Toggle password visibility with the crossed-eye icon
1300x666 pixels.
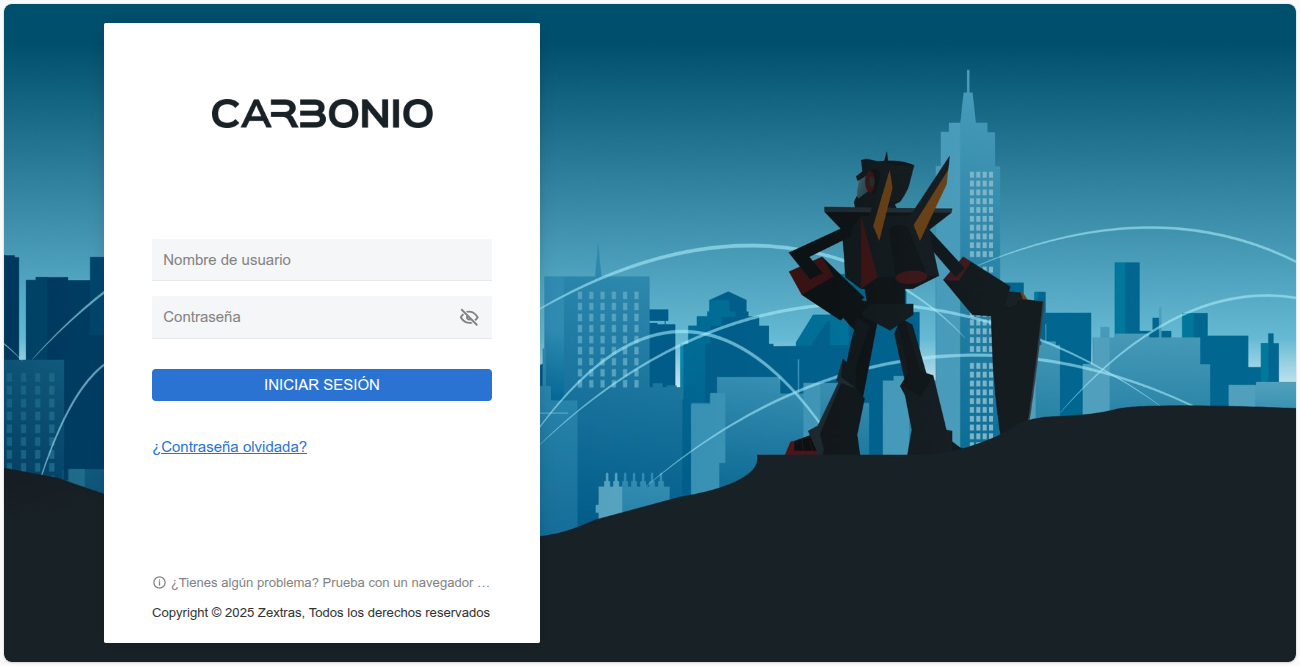[x=469, y=317]
